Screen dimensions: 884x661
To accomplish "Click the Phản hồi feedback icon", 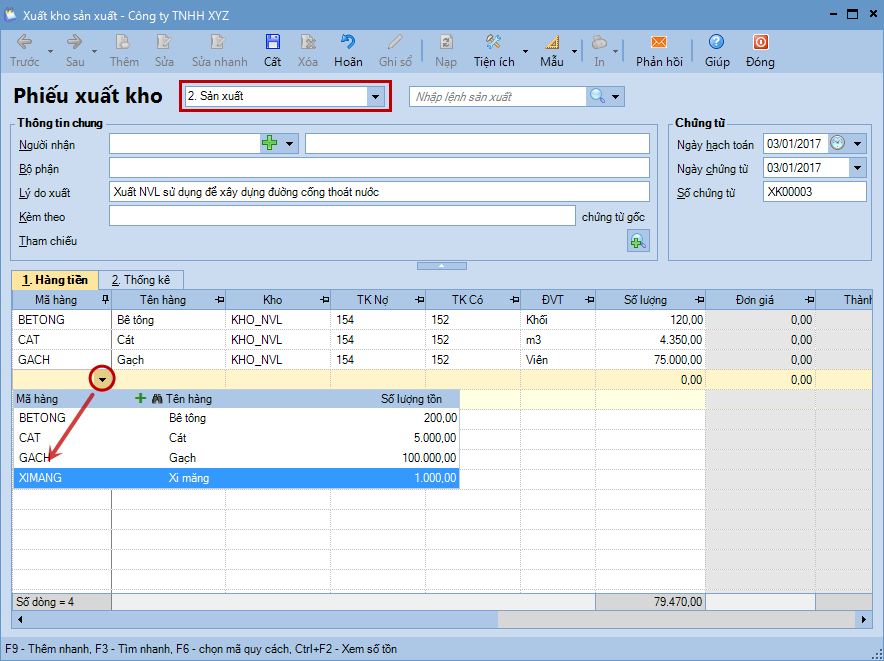I will [x=658, y=42].
